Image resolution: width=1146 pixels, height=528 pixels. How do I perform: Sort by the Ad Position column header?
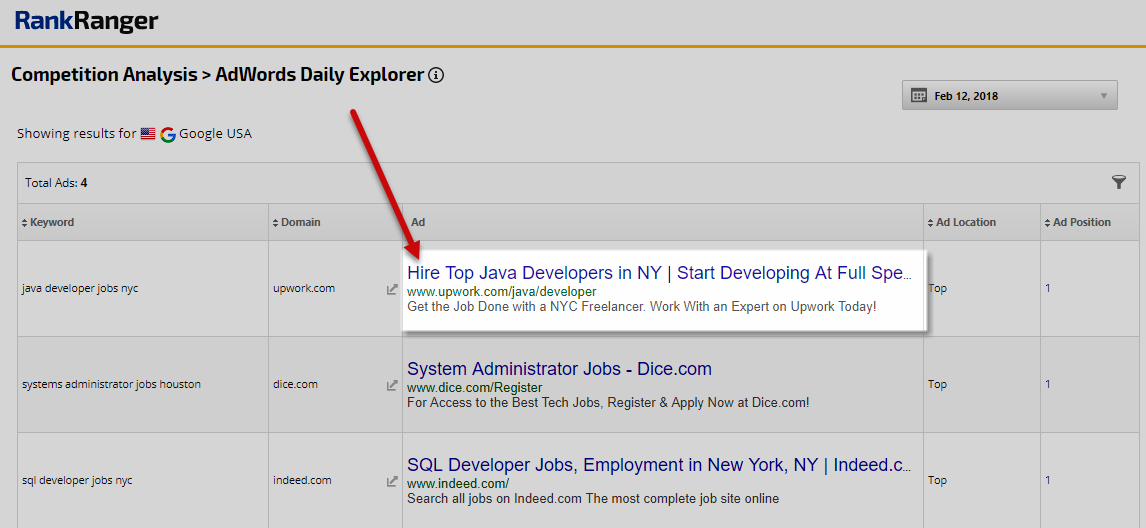coord(1081,222)
